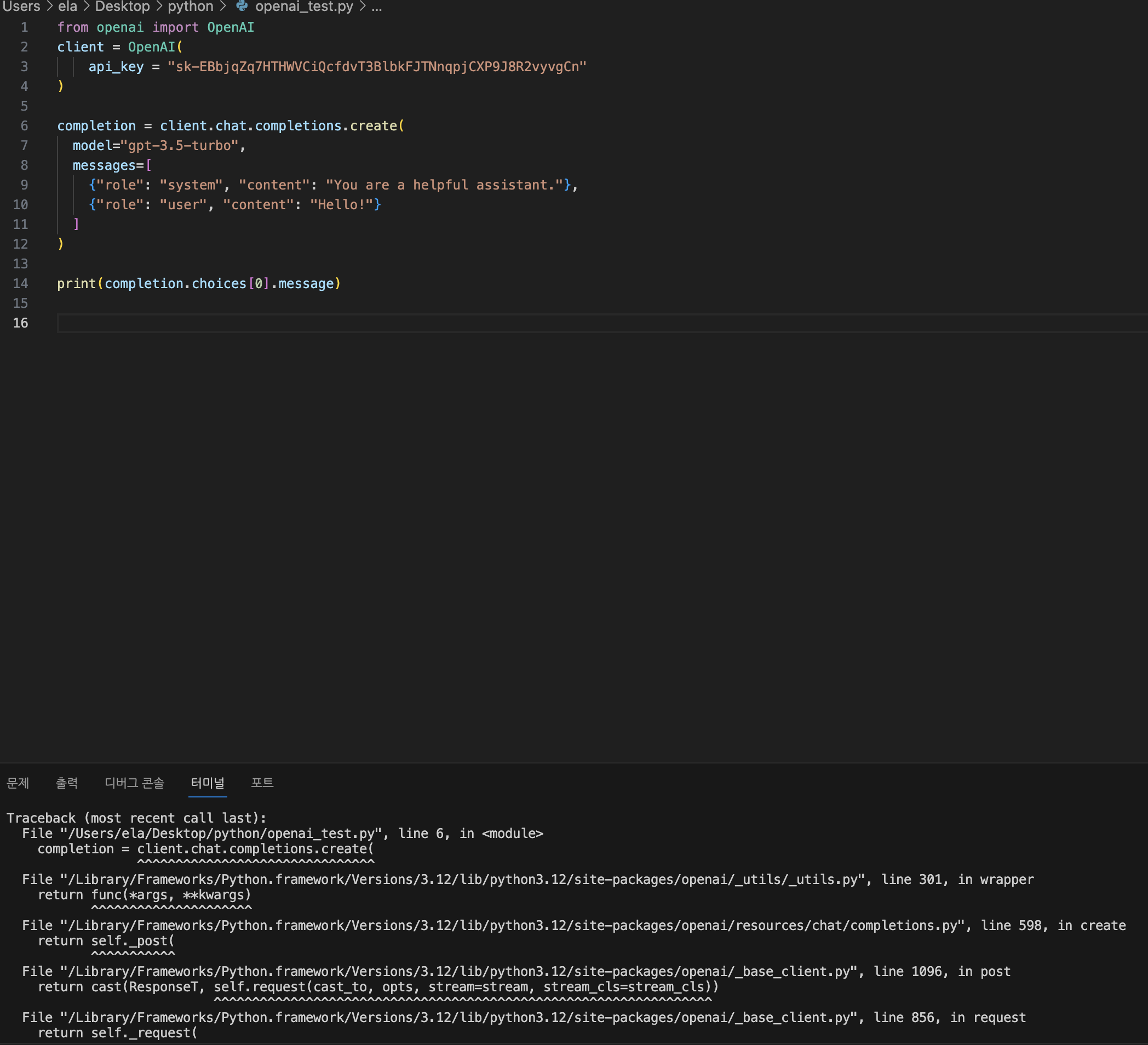Open the 디버그 콘솔 tab
The image size is (1148, 1045).
134,783
